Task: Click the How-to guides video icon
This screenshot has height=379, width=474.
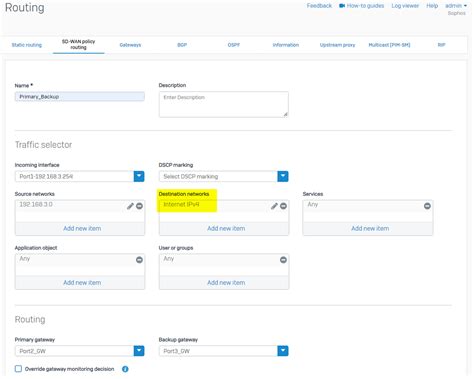Action: 342,6
